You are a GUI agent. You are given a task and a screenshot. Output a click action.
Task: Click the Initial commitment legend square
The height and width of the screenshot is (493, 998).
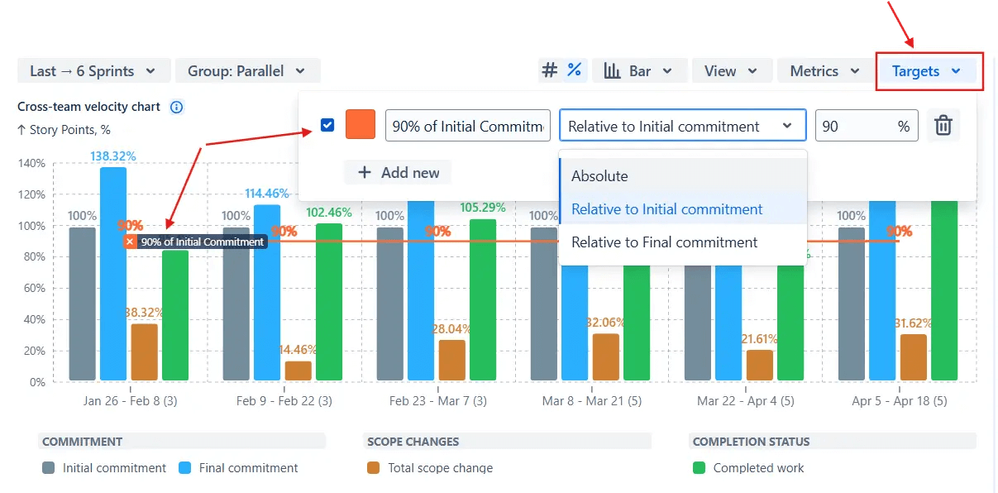[x=48, y=467]
